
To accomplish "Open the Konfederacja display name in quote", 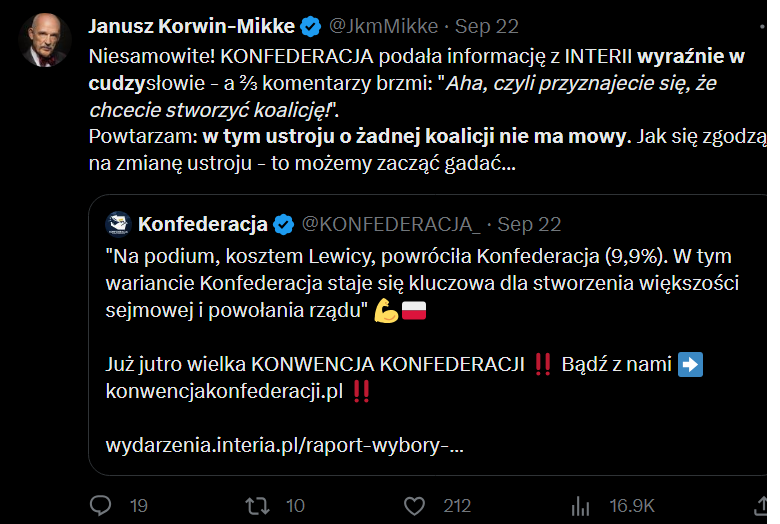I will pyautogui.click(x=203, y=223).
